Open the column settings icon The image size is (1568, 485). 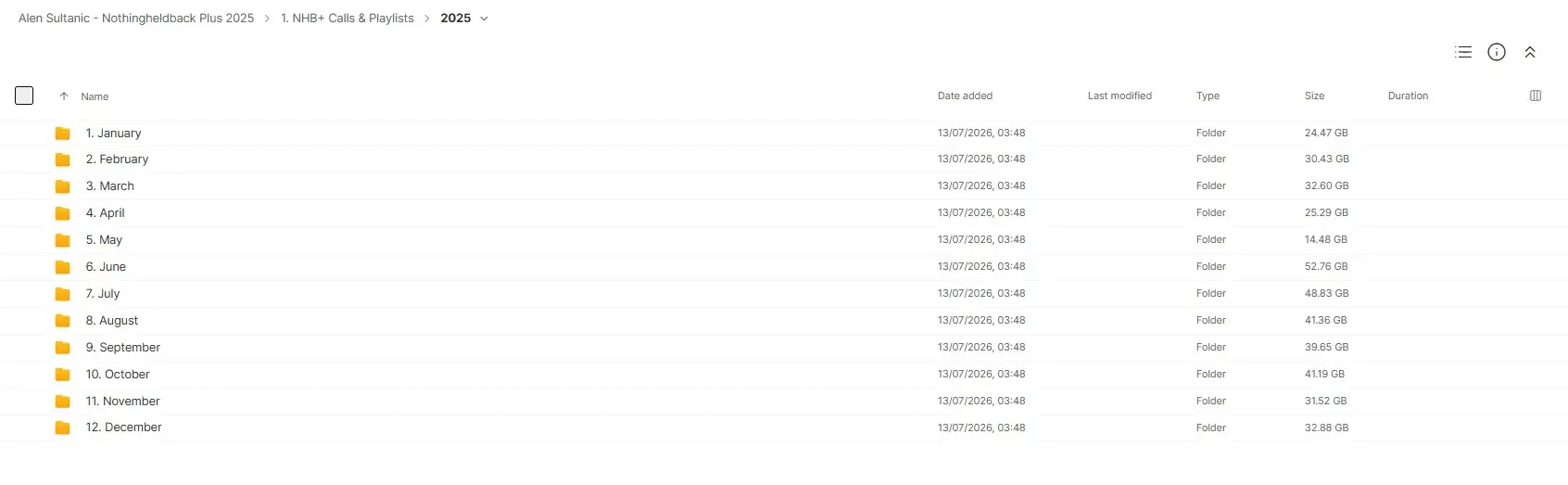[x=1536, y=96]
